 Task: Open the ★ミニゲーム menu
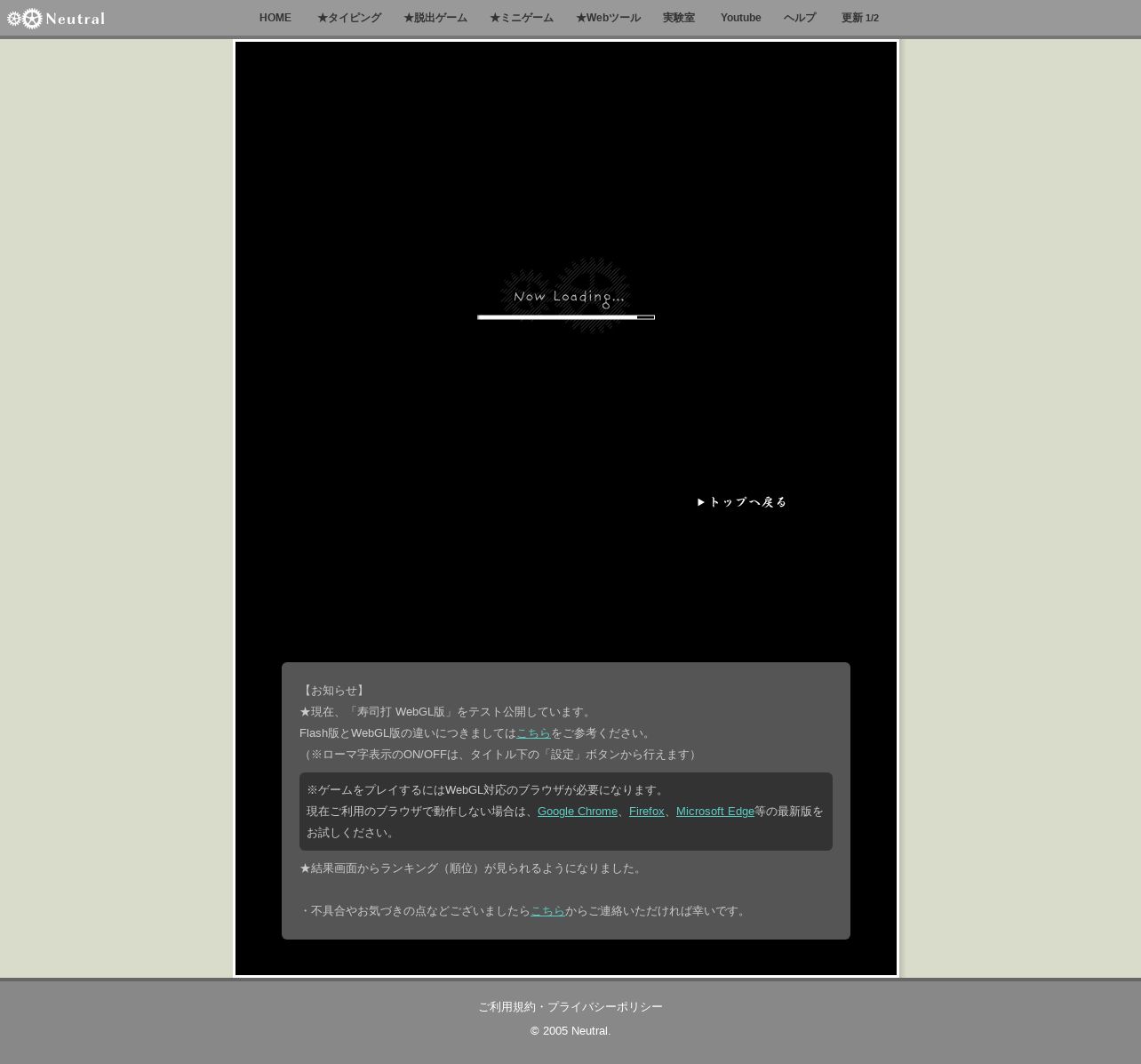click(521, 18)
